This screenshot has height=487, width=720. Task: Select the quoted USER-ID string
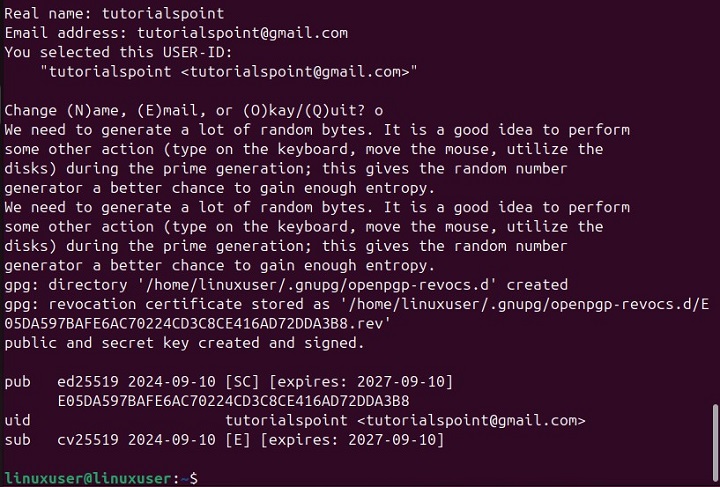pos(229,71)
